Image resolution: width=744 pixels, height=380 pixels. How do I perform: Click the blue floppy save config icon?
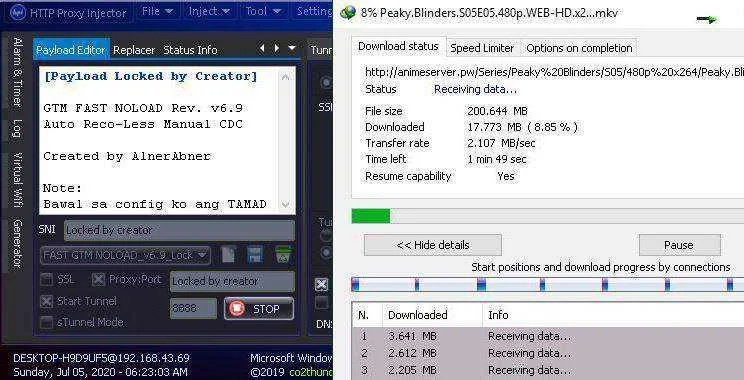[x=255, y=255]
